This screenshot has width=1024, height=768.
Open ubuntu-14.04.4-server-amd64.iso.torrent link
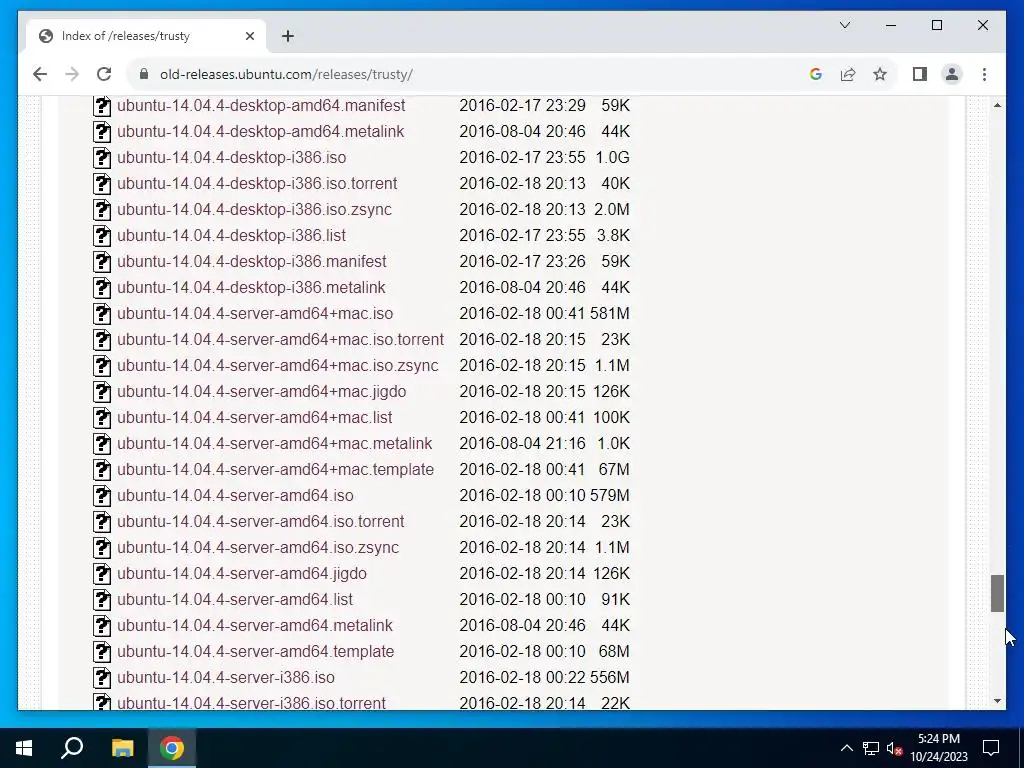261,521
